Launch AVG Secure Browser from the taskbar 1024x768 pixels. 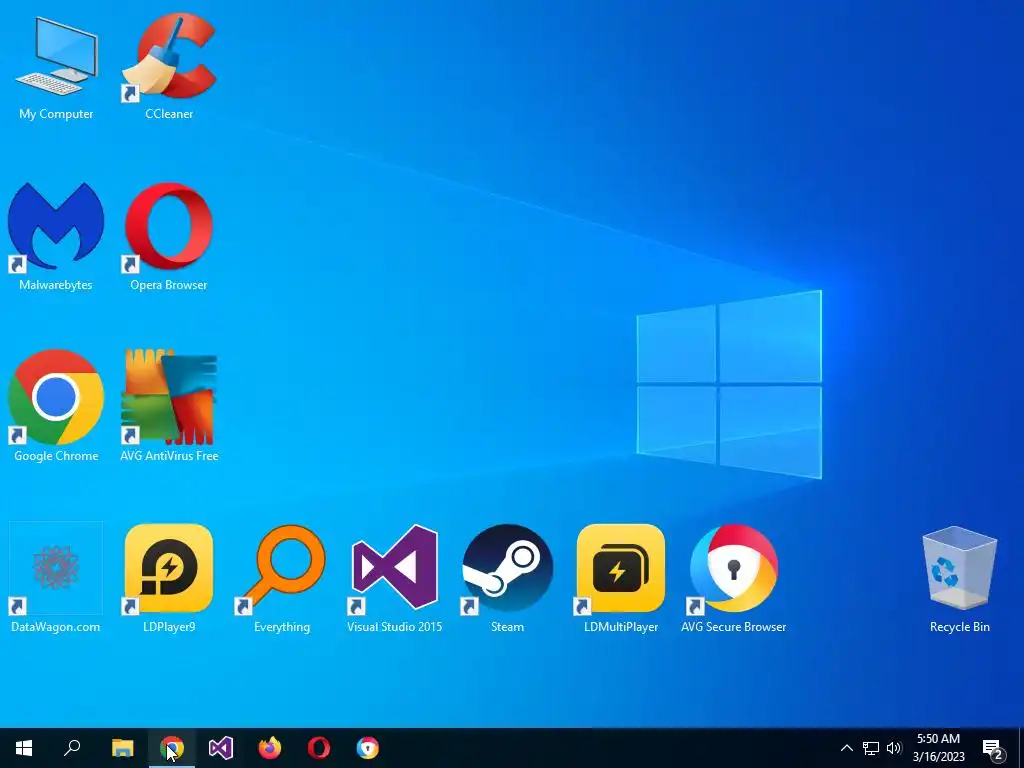(368, 748)
